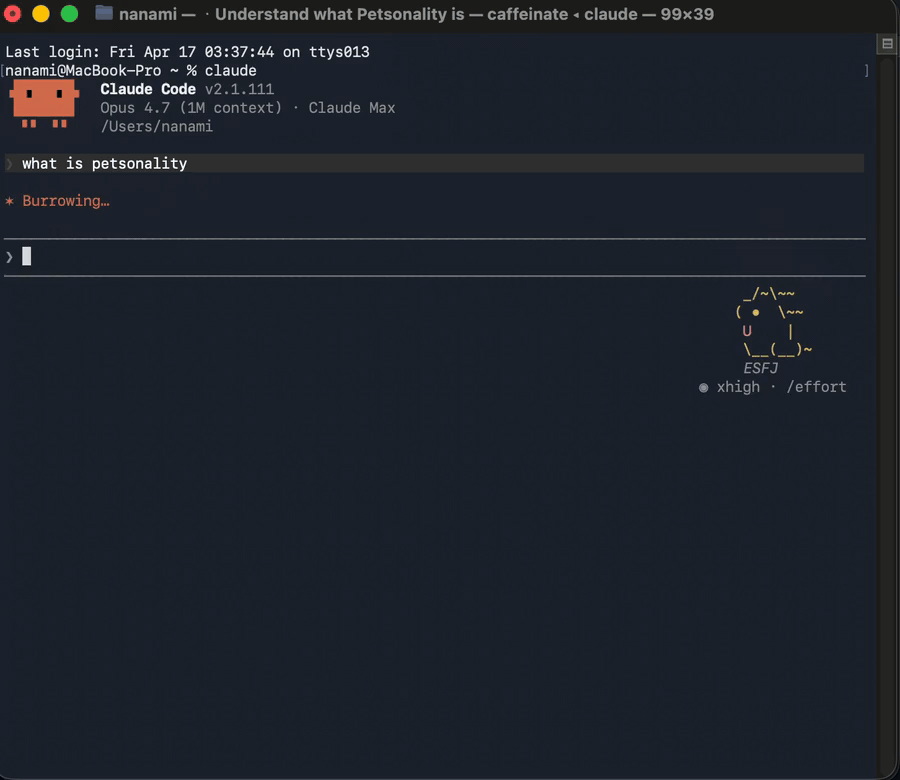Click the 'what is petsonality' prompt line
The image size is (900, 780).
tap(434, 163)
